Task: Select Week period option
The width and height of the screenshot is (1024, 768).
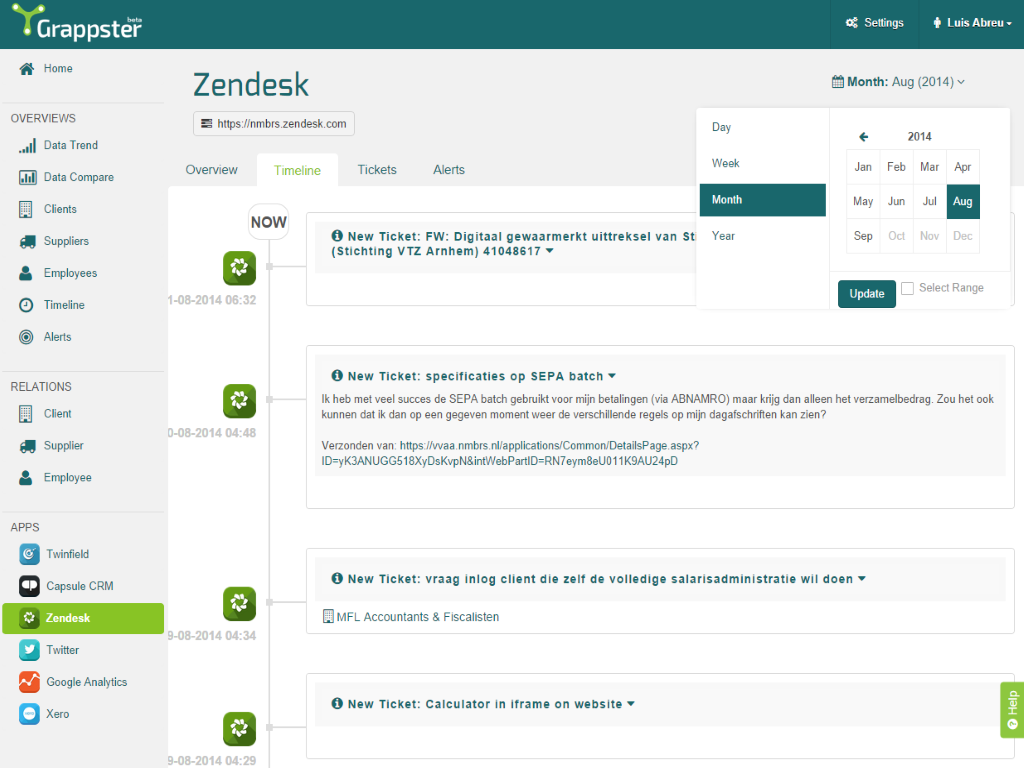Action: tap(726, 164)
